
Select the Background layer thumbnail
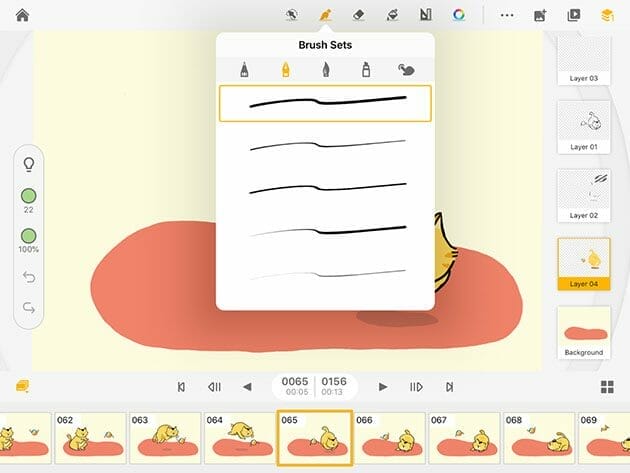(584, 332)
